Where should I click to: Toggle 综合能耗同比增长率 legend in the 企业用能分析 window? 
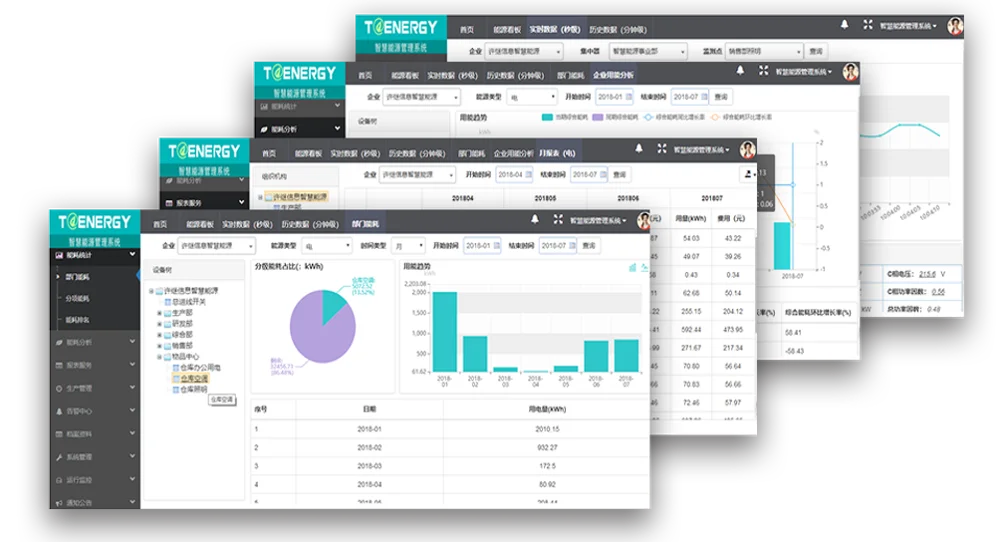(675, 117)
